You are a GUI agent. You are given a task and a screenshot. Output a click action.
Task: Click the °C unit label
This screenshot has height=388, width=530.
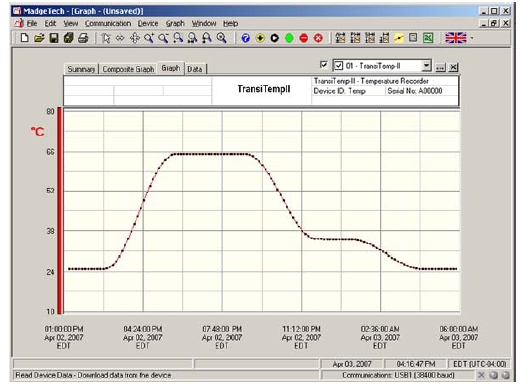click(x=38, y=131)
